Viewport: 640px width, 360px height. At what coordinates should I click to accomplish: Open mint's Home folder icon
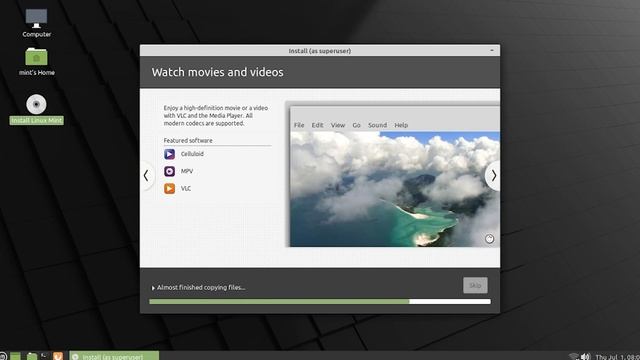pos(36,56)
